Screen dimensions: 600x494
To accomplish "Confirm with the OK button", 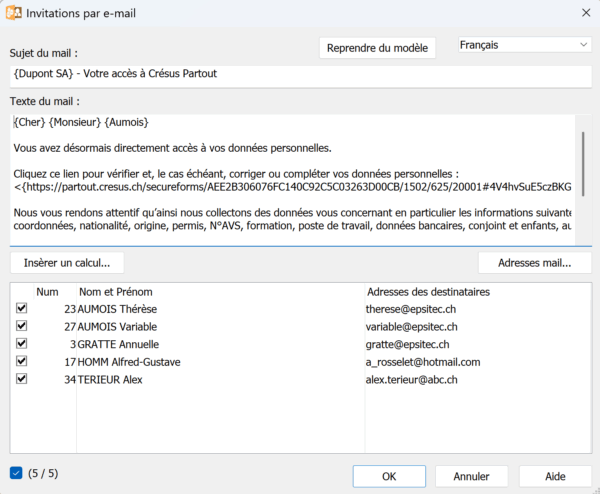I will (389, 476).
